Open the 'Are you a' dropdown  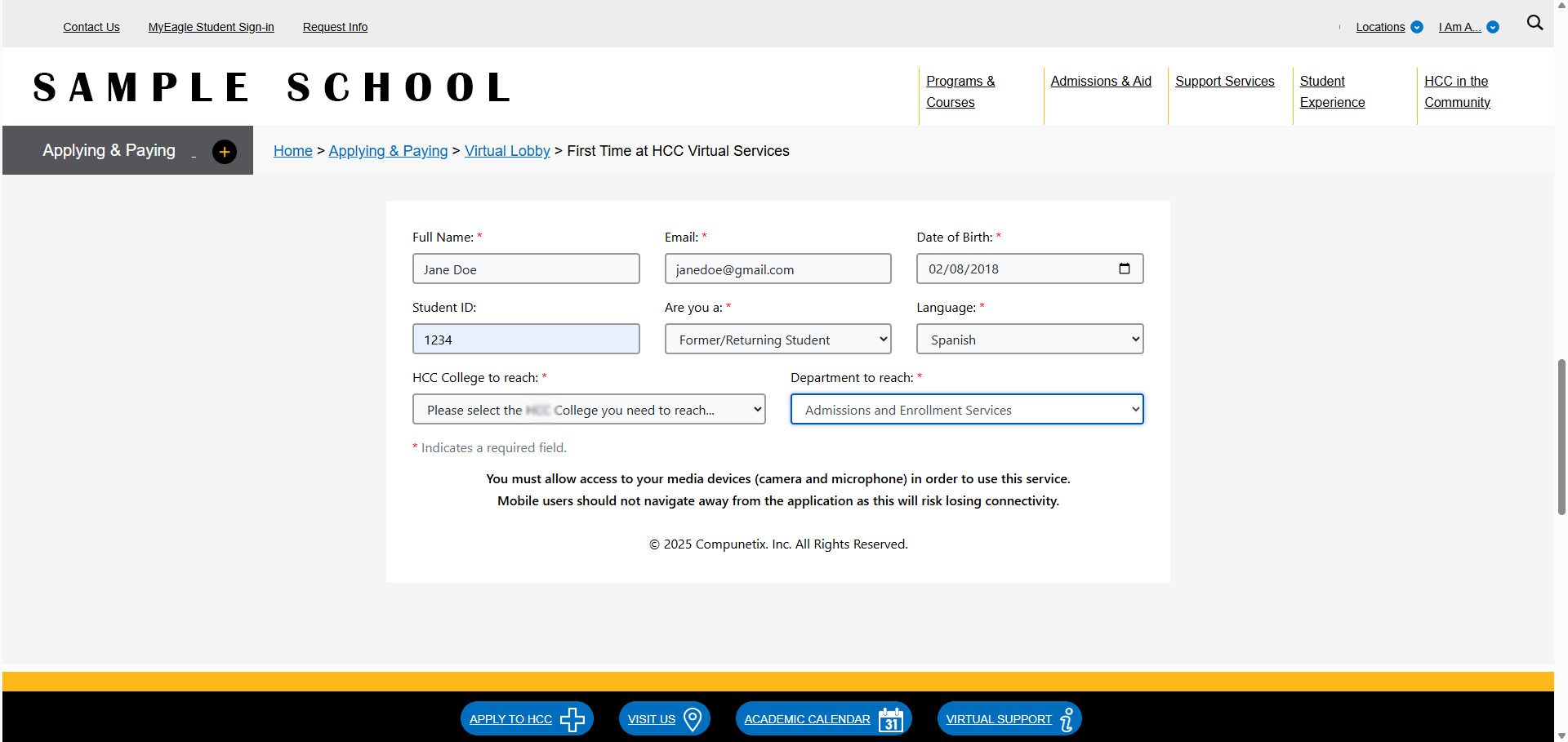pyautogui.click(x=777, y=340)
